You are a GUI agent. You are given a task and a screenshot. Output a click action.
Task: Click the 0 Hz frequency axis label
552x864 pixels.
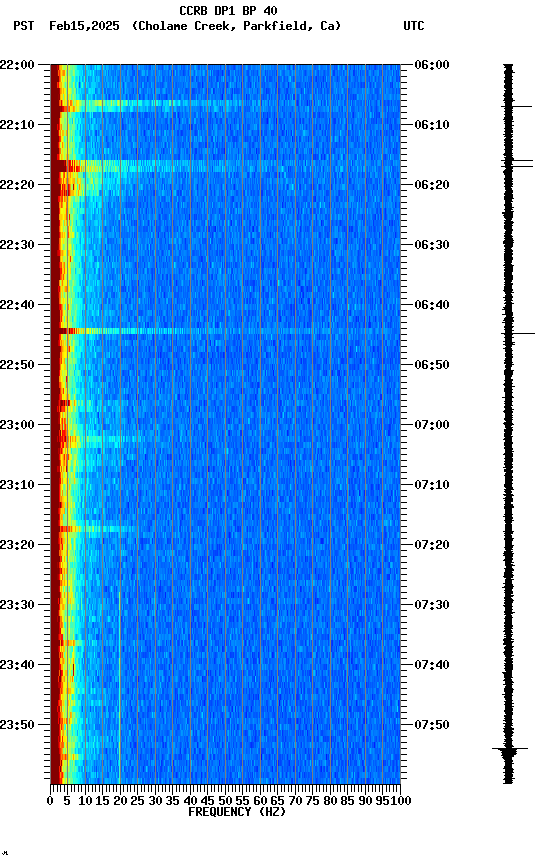(x=51, y=801)
